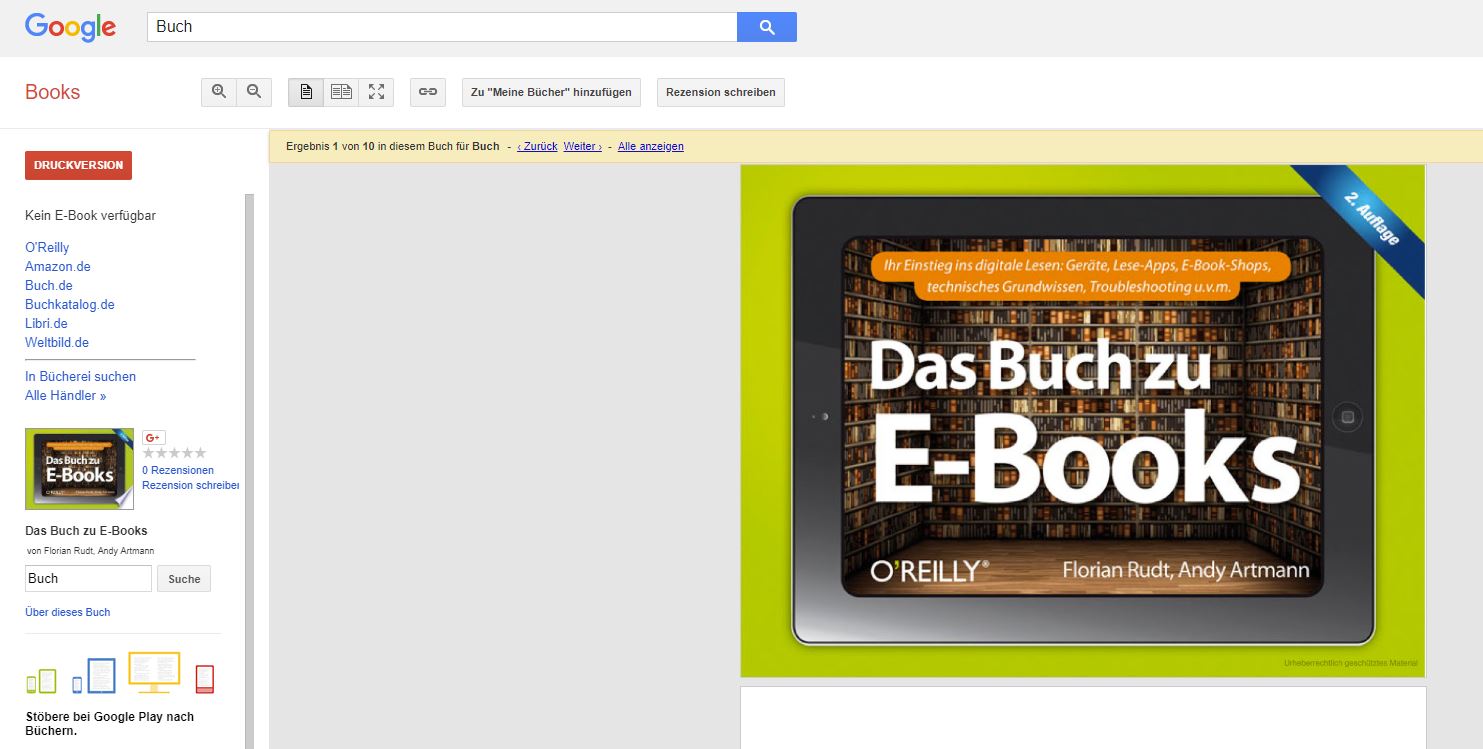Click the blue Google search button
This screenshot has height=749, width=1483.
(x=766, y=27)
